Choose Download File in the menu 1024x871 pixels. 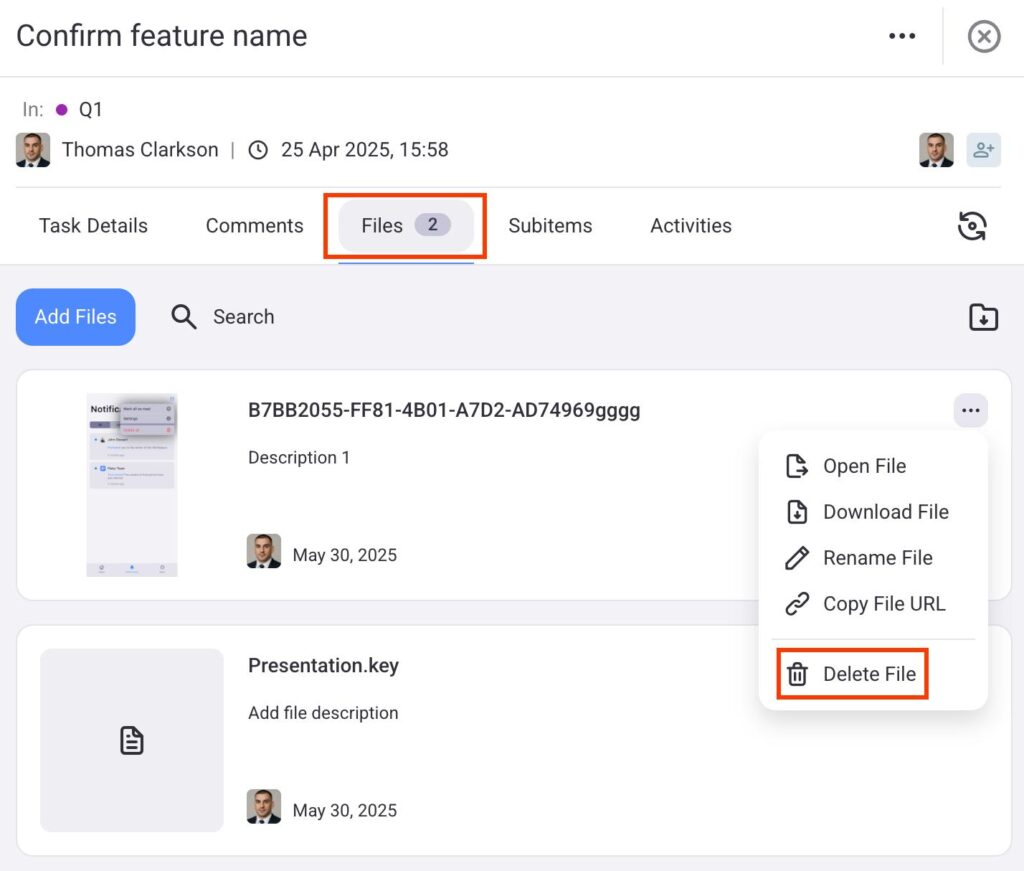[x=885, y=512]
